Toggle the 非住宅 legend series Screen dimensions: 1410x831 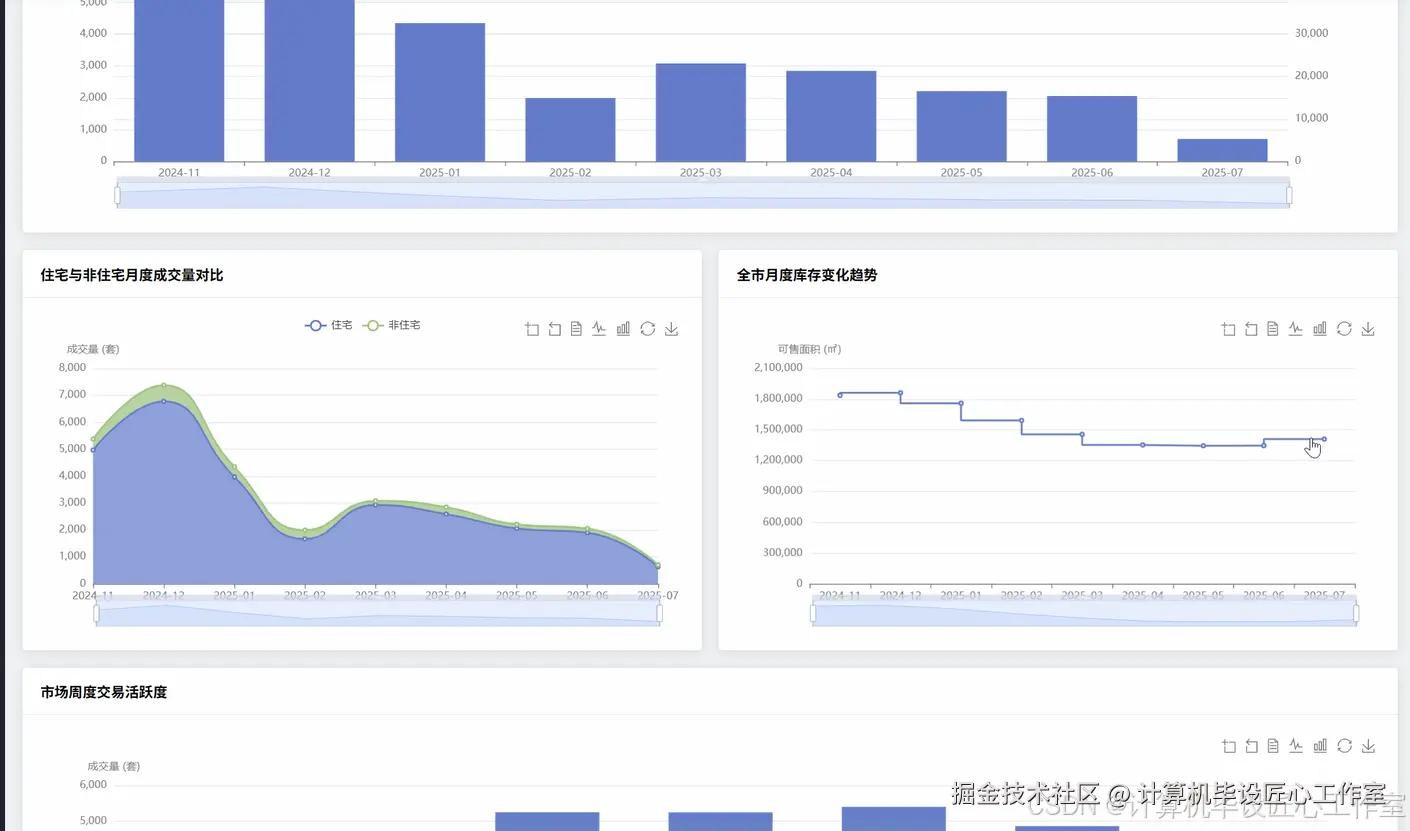(x=391, y=326)
